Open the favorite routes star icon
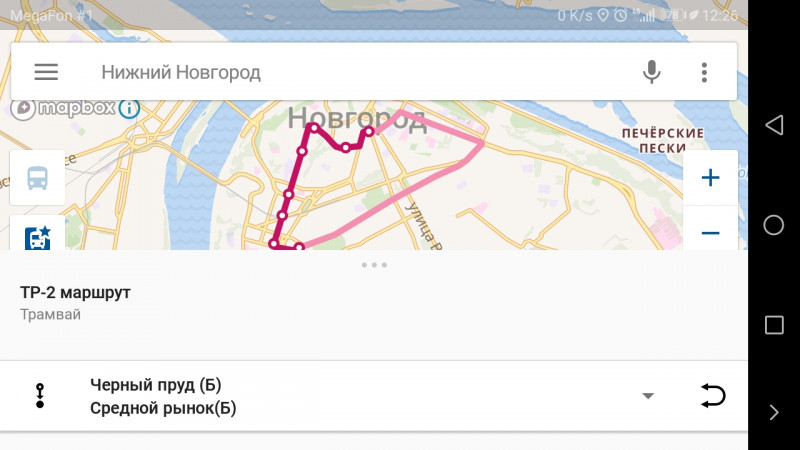The width and height of the screenshot is (800, 450). click(37, 236)
